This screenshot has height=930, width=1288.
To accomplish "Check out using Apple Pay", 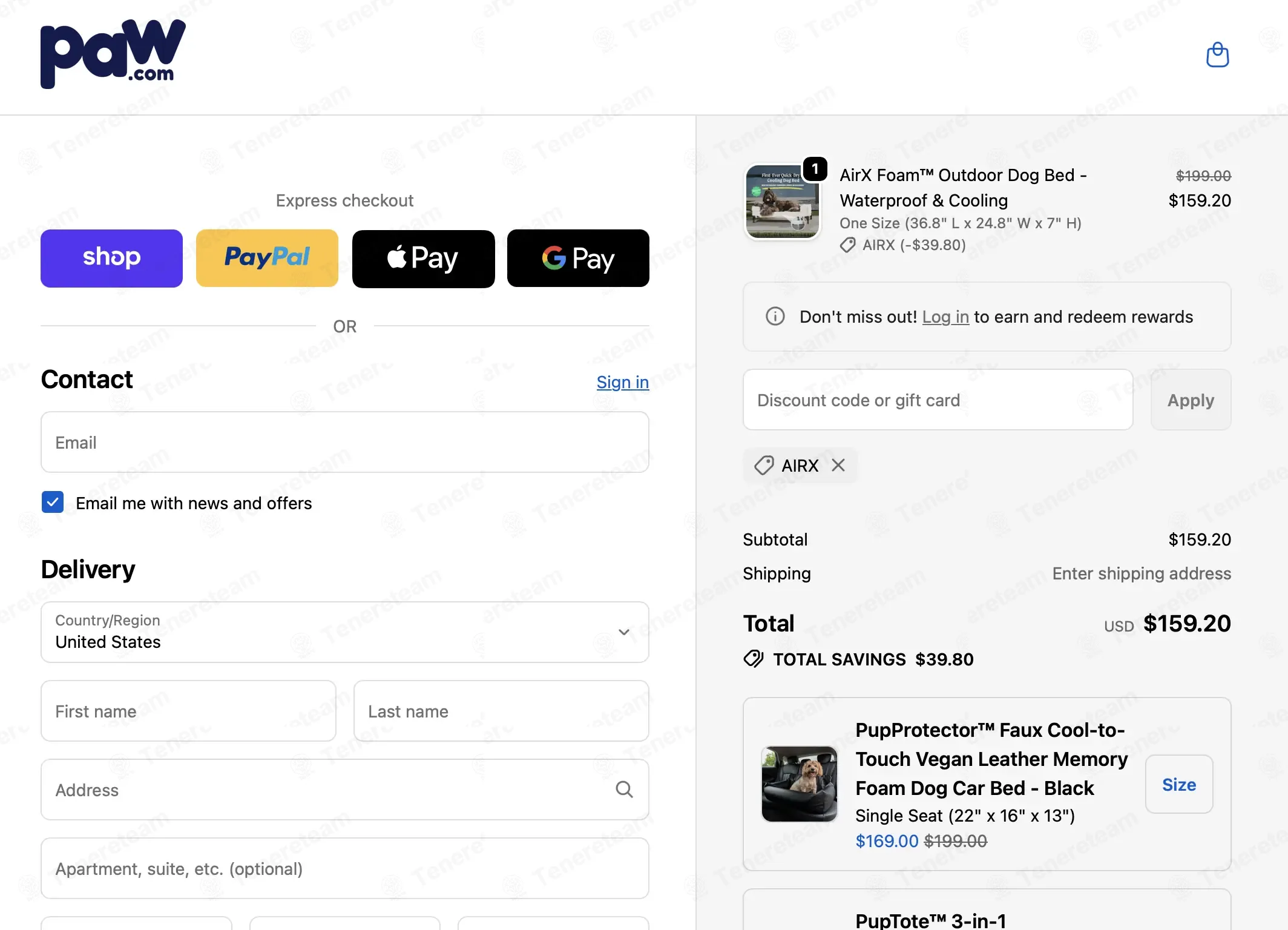I will (x=423, y=259).
